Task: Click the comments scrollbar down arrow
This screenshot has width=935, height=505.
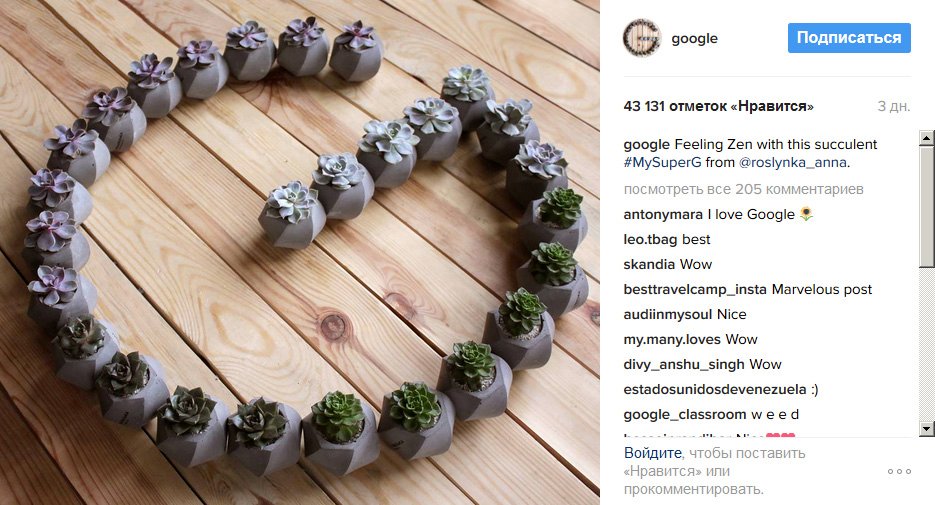Action: (x=926, y=429)
